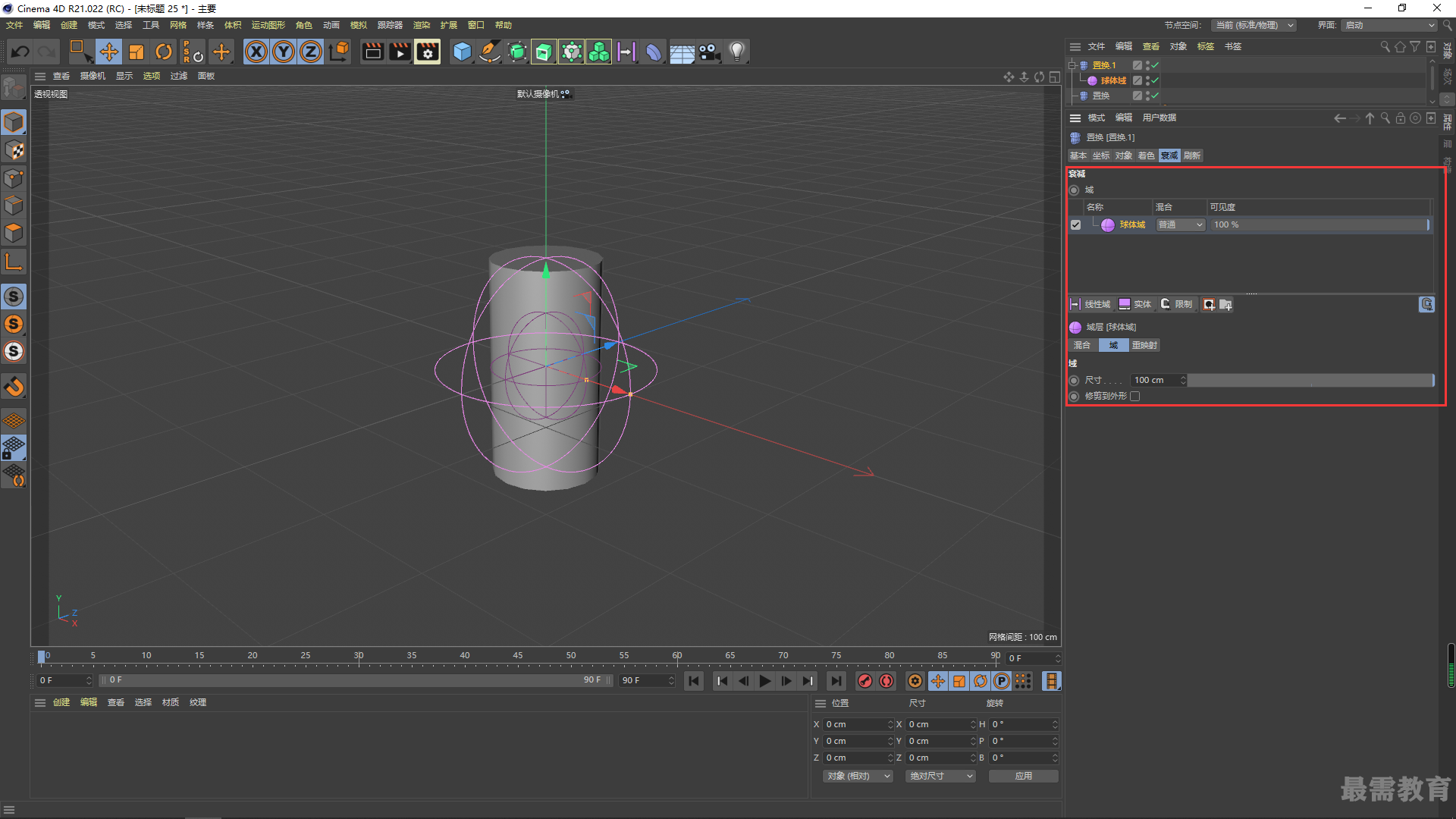Go to end of animation
The image size is (1456, 819).
tap(836, 681)
